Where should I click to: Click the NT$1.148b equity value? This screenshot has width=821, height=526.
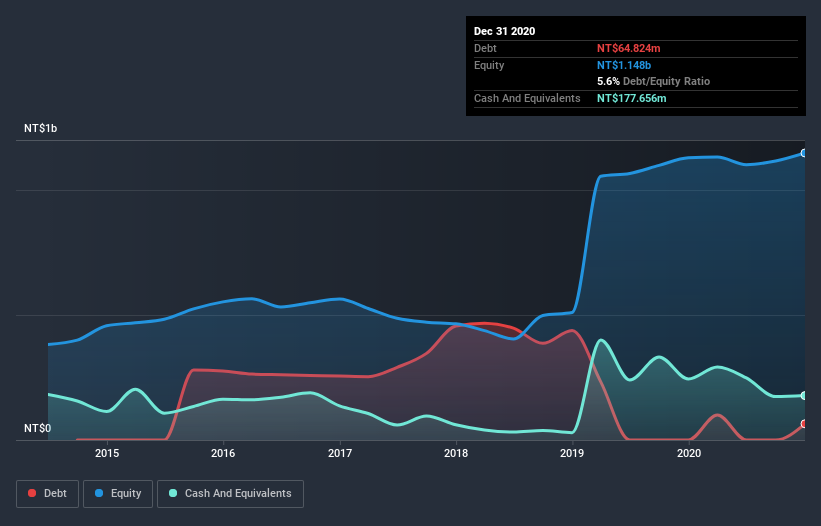click(x=624, y=65)
